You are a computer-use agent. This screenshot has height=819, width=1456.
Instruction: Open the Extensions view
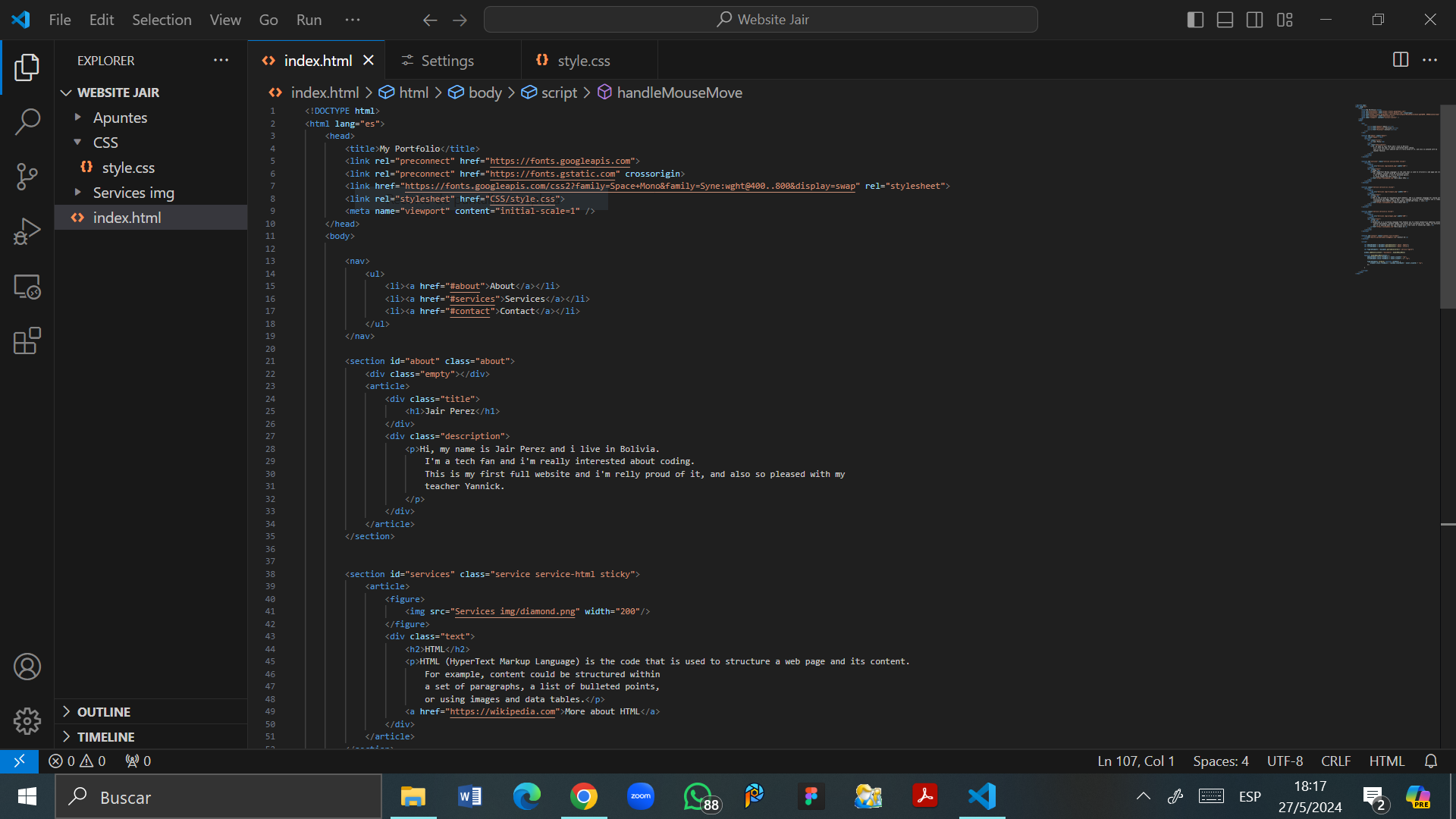click(27, 341)
